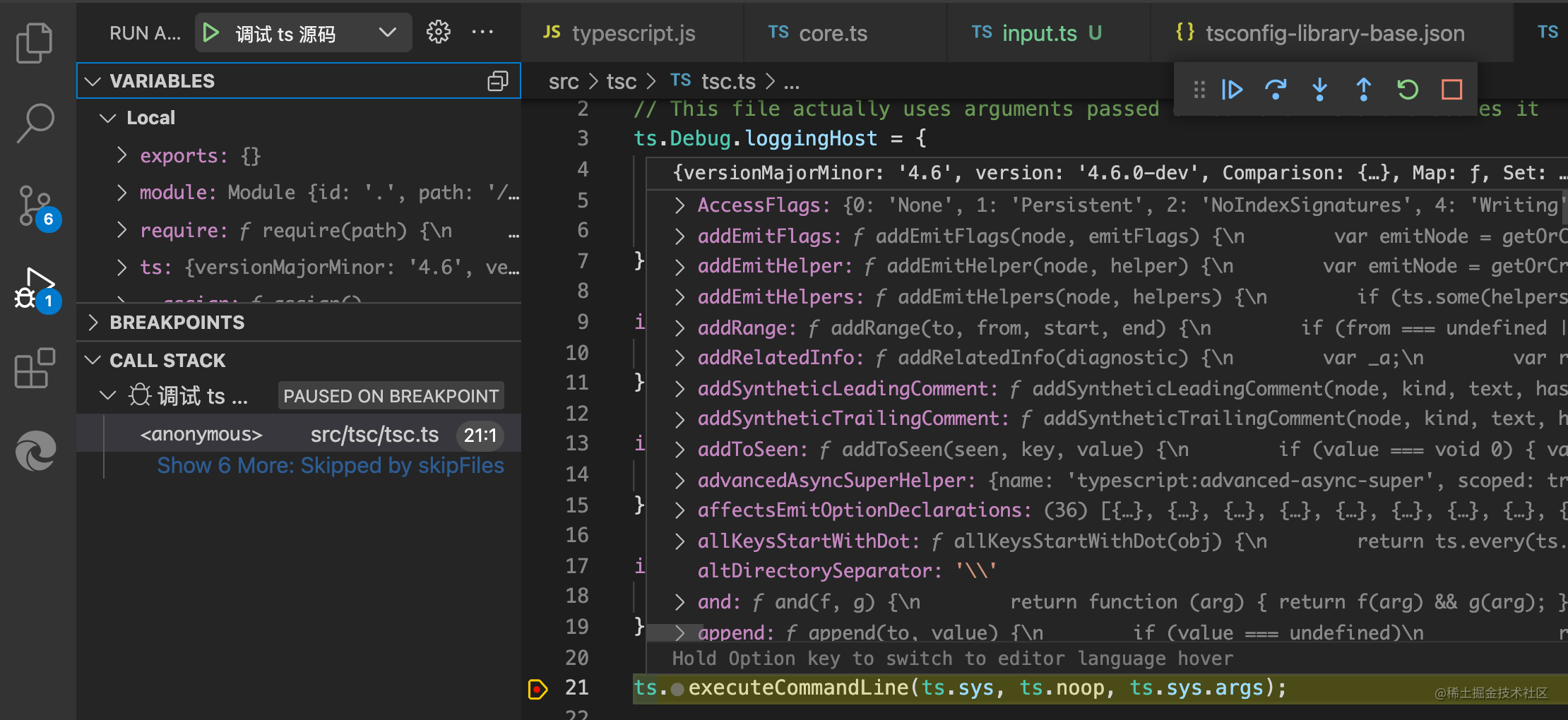Grab the debug toolbar drag handle
The width and height of the screenshot is (1568, 720).
point(1199,90)
